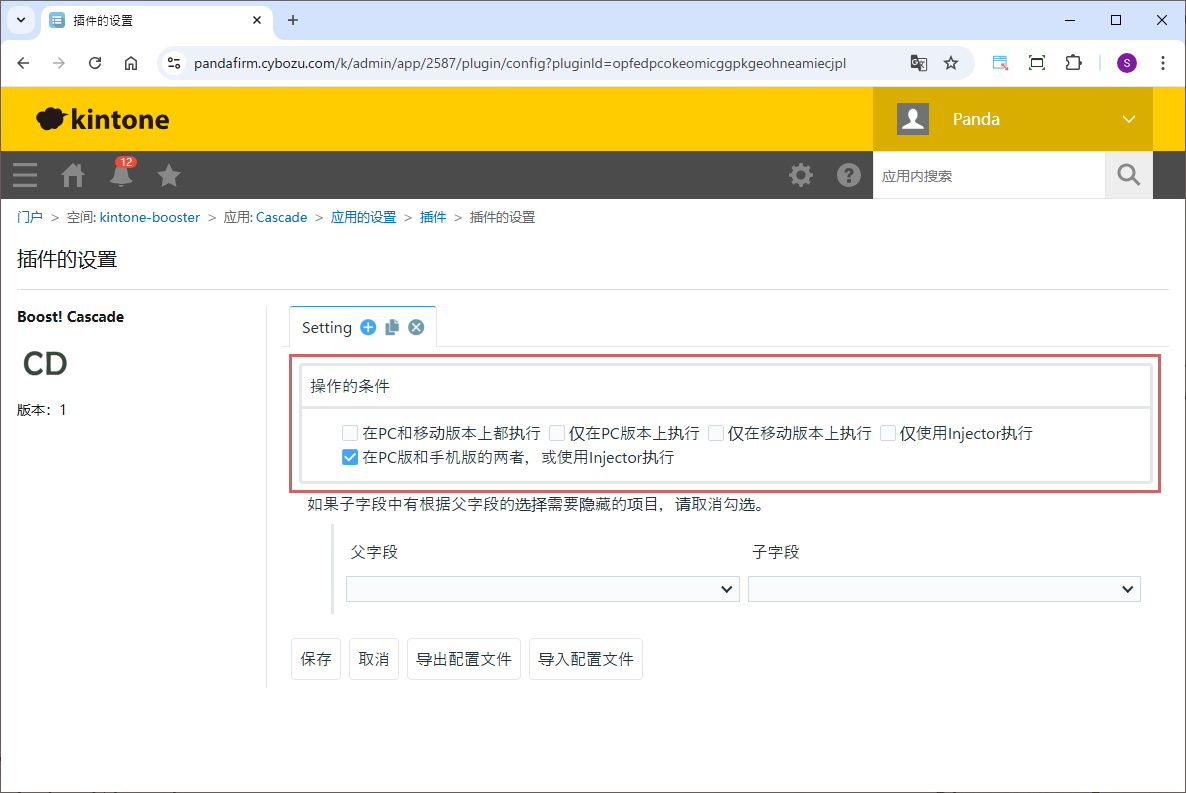Image resolution: width=1186 pixels, height=793 pixels.
Task: Focus the 应用内搜索 search field
Action: (x=988, y=176)
